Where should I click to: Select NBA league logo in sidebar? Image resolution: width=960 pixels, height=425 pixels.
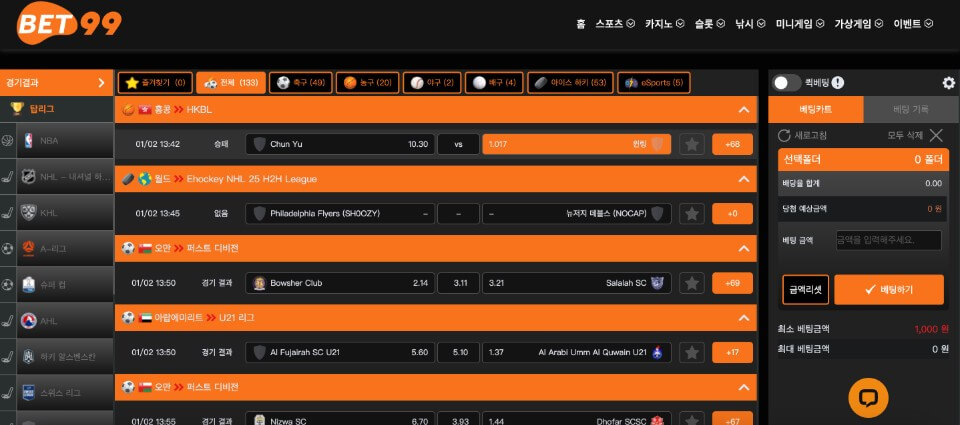[28, 141]
